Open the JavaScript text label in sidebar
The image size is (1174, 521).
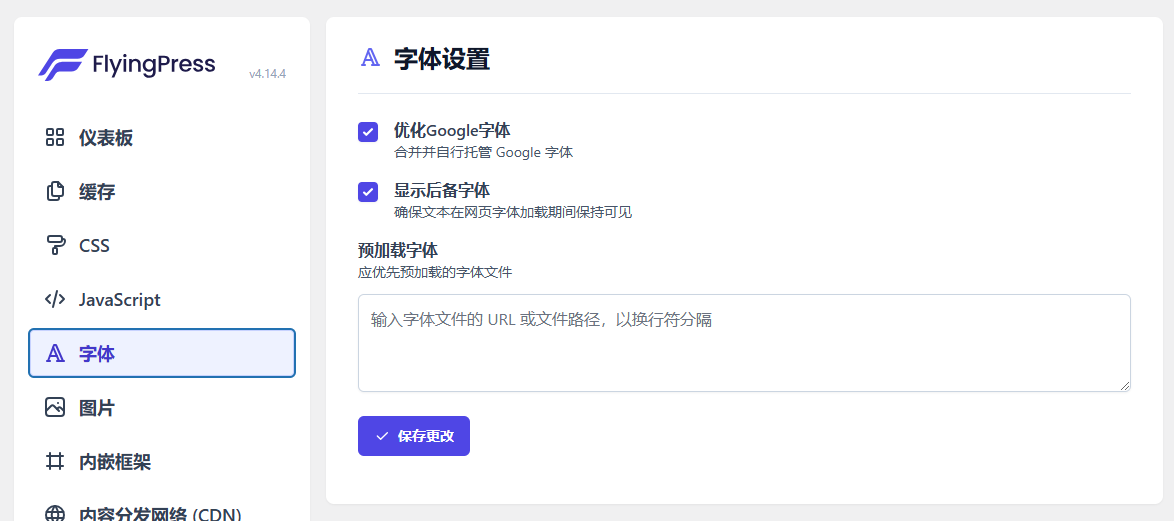pyautogui.click(x=120, y=300)
